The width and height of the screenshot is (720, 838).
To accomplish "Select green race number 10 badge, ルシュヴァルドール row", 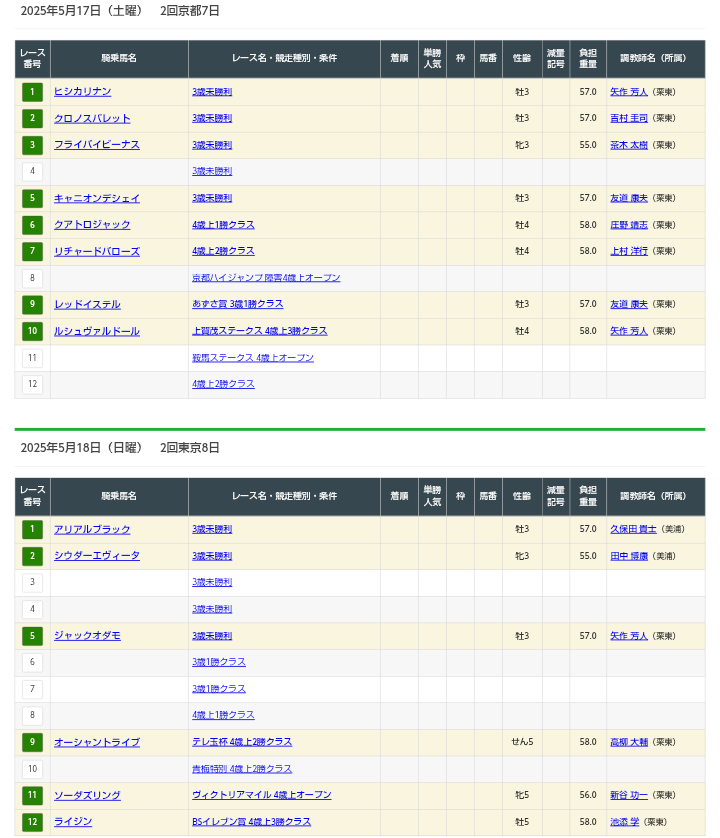I will (x=32, y=331).
